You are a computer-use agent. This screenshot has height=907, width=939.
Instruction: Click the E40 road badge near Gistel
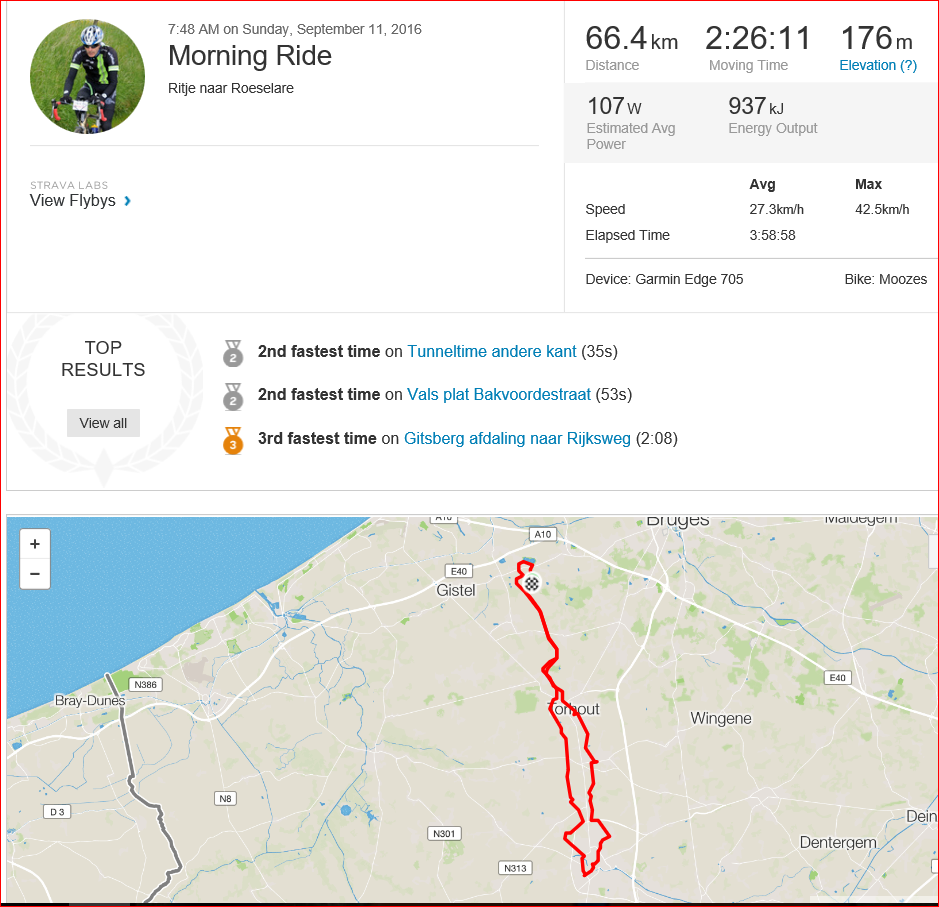click(x=459, y=571)
